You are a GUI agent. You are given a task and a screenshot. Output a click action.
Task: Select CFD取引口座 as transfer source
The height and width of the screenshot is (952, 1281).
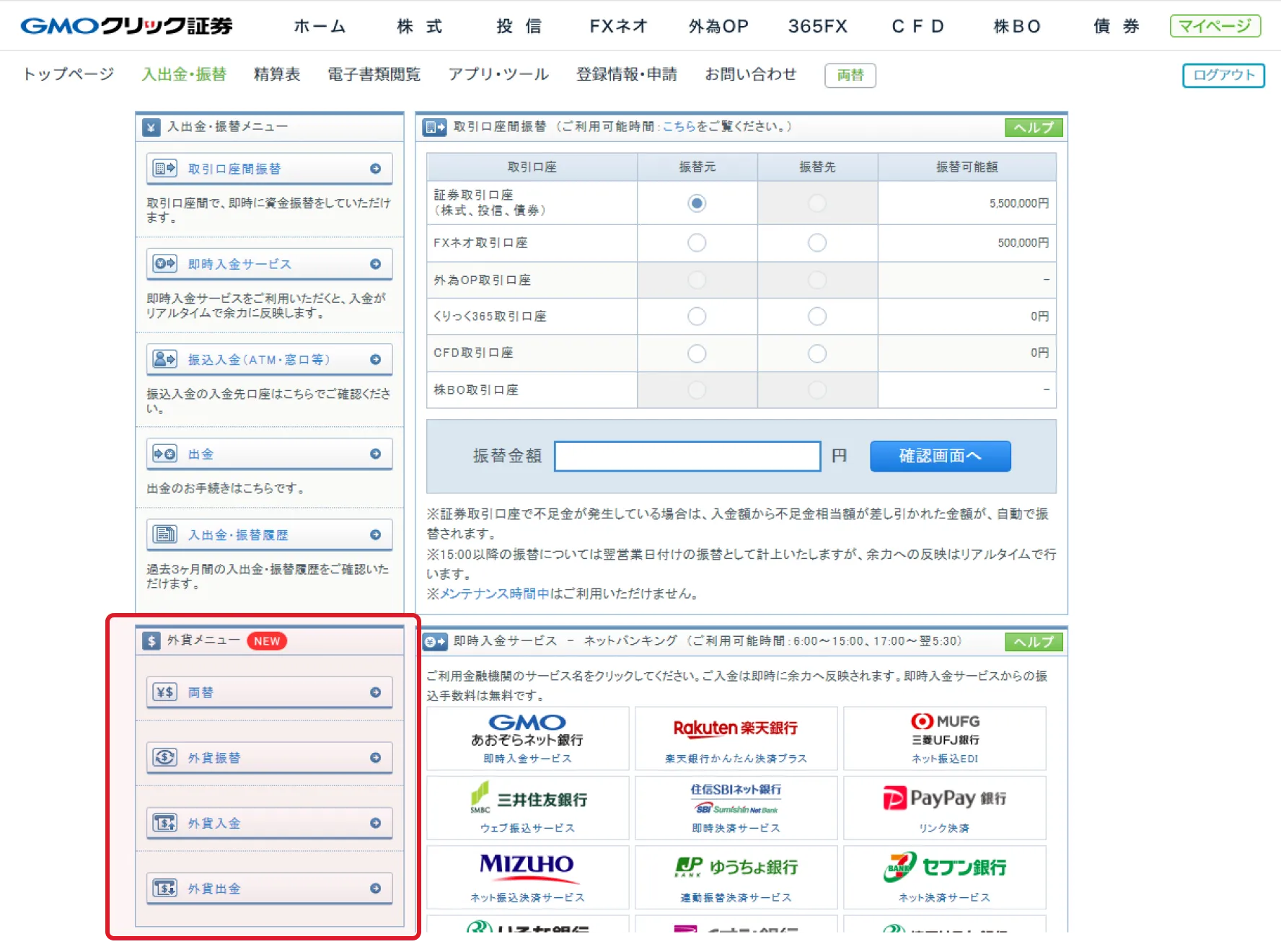pyautogui.click(x=696, y=353)
